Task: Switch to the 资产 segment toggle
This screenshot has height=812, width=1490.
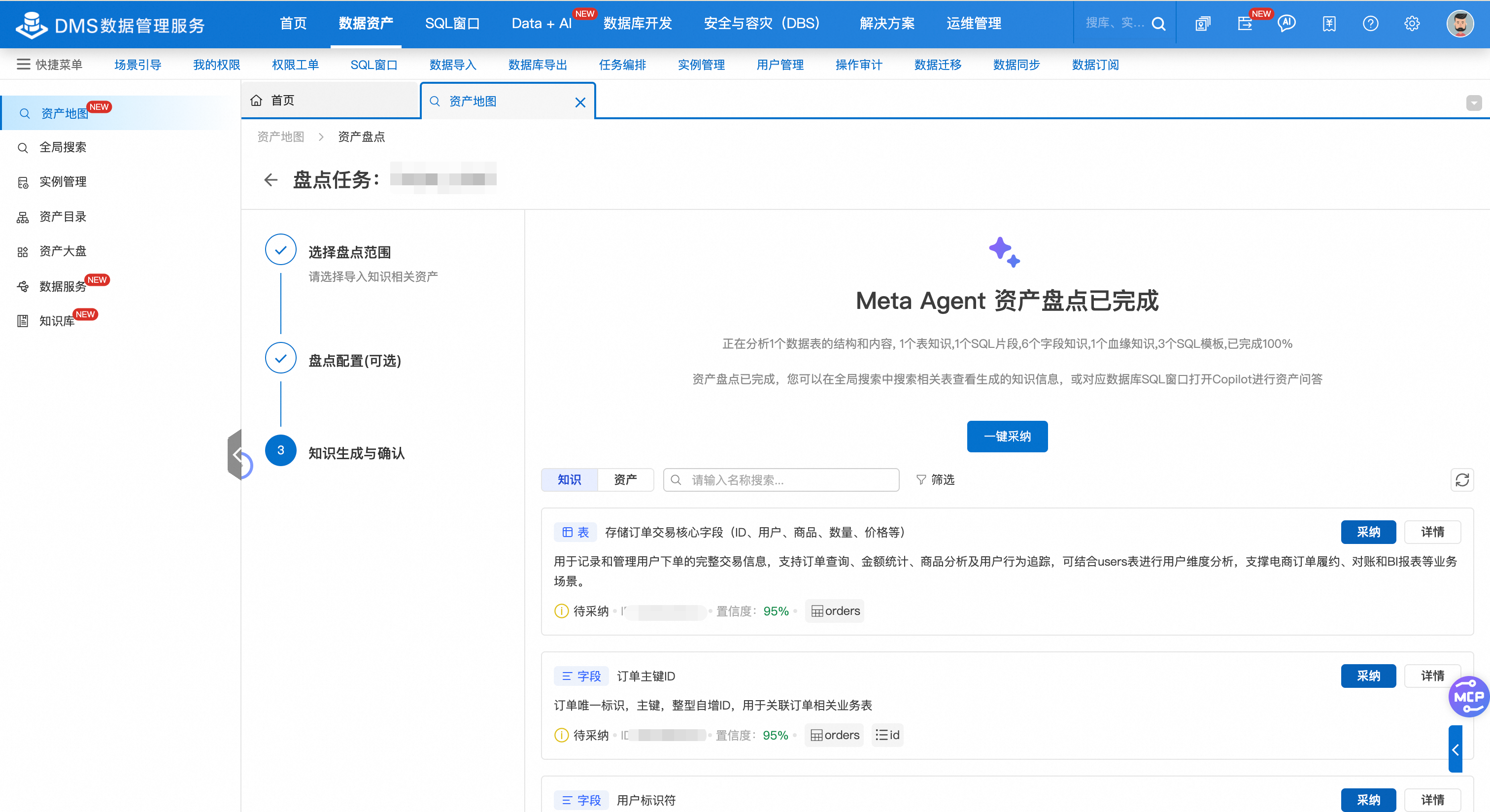Action: point(625,480)
